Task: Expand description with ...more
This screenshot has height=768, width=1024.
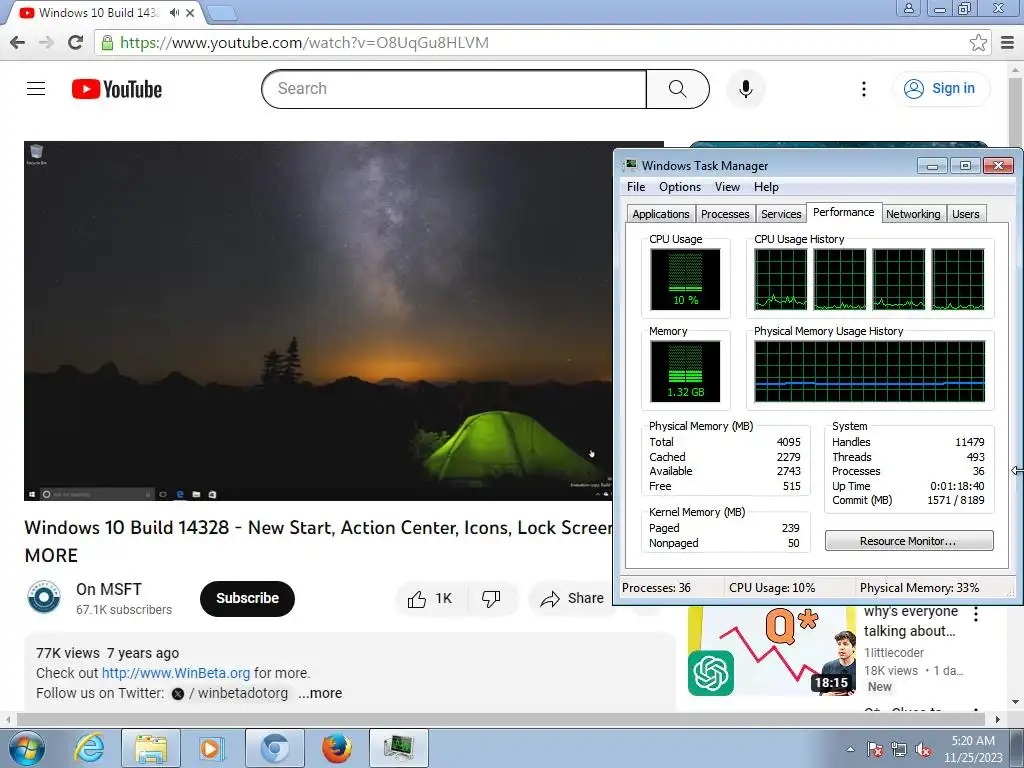Action: tap(320, 693)
